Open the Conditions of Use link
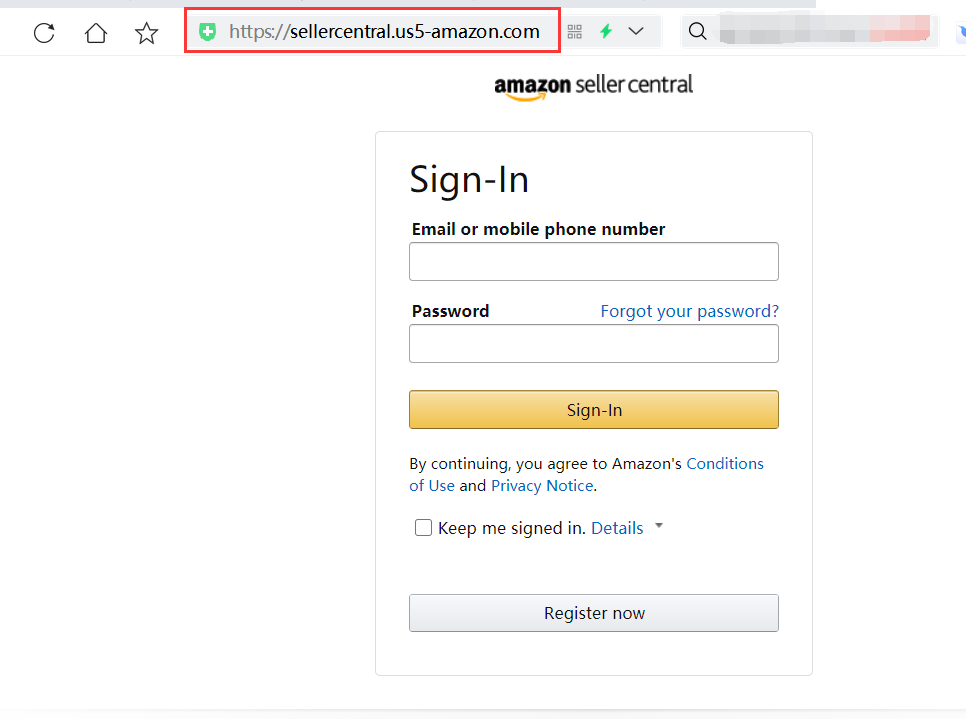Screen dimensions: 966x719 pos(725,464)
